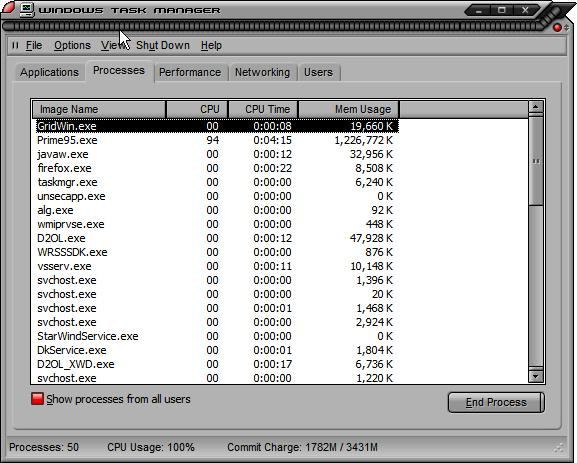The height and width of the screenshot is (463, 577).
Task: Click the window resize grip corner
Action: coord(559,448)
